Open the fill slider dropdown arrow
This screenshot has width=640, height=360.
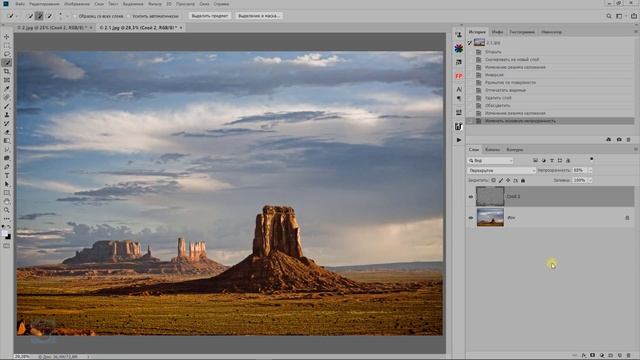coord(590,180)
